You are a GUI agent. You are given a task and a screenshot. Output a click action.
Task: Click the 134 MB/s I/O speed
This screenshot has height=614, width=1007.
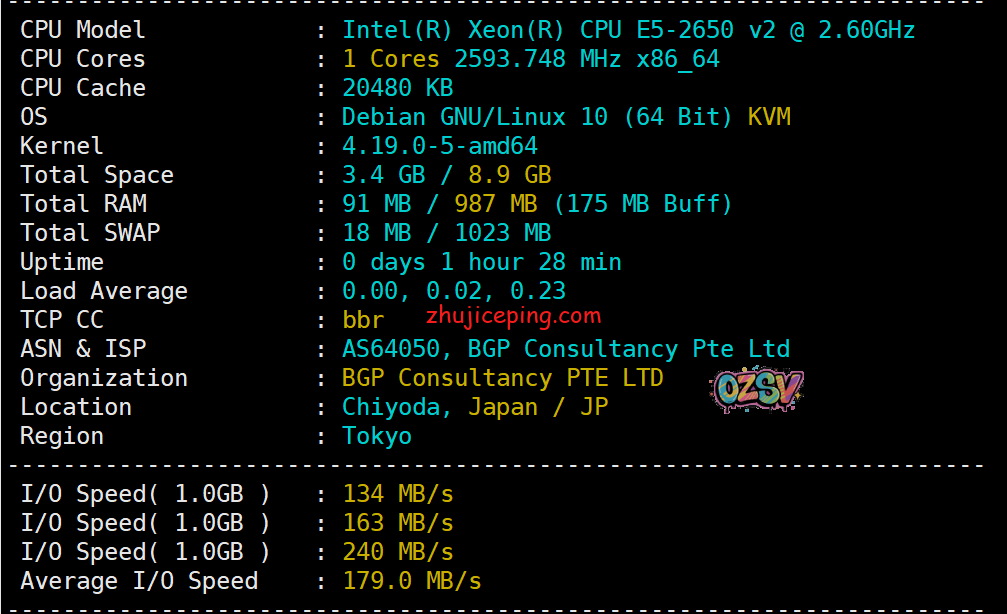(x=398, y=494)
